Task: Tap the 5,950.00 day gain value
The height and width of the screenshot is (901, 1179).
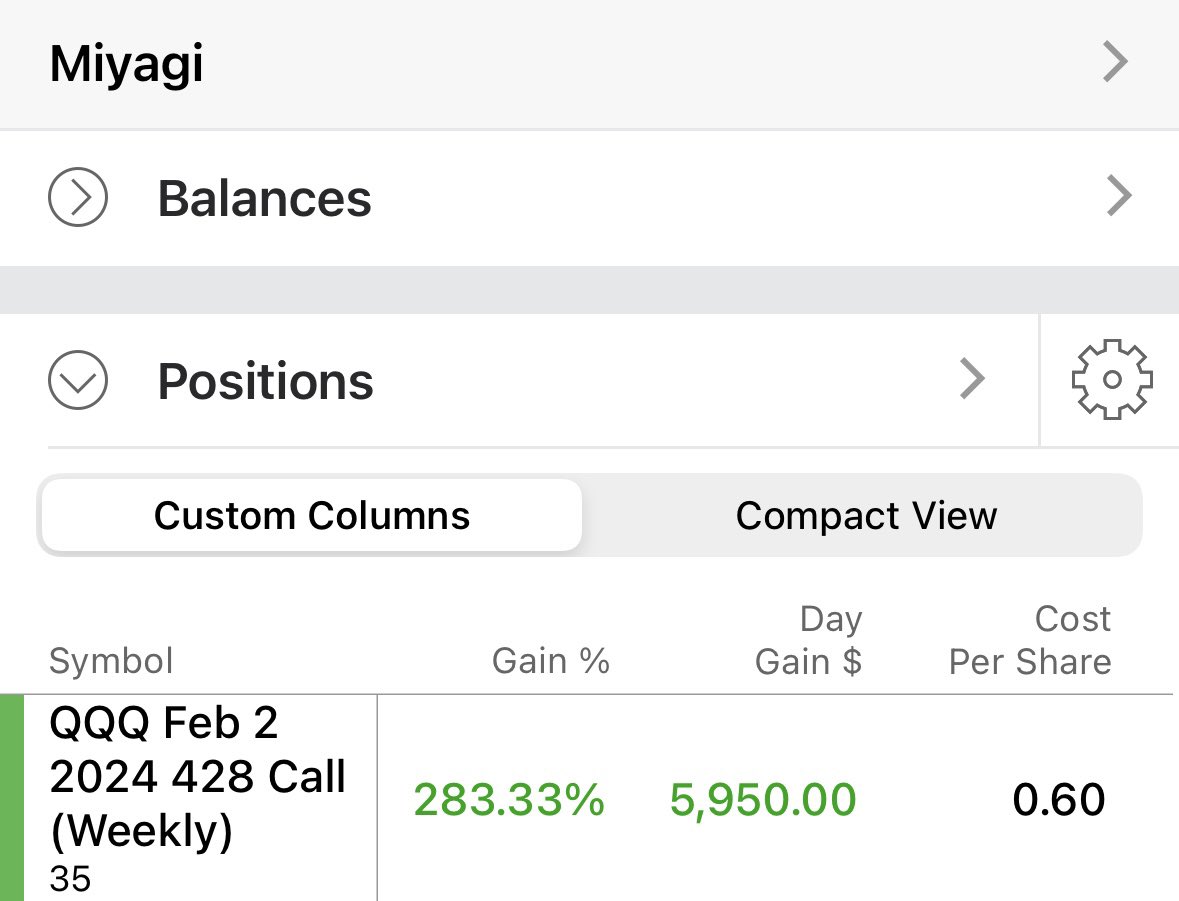Action: click(763, 800)
